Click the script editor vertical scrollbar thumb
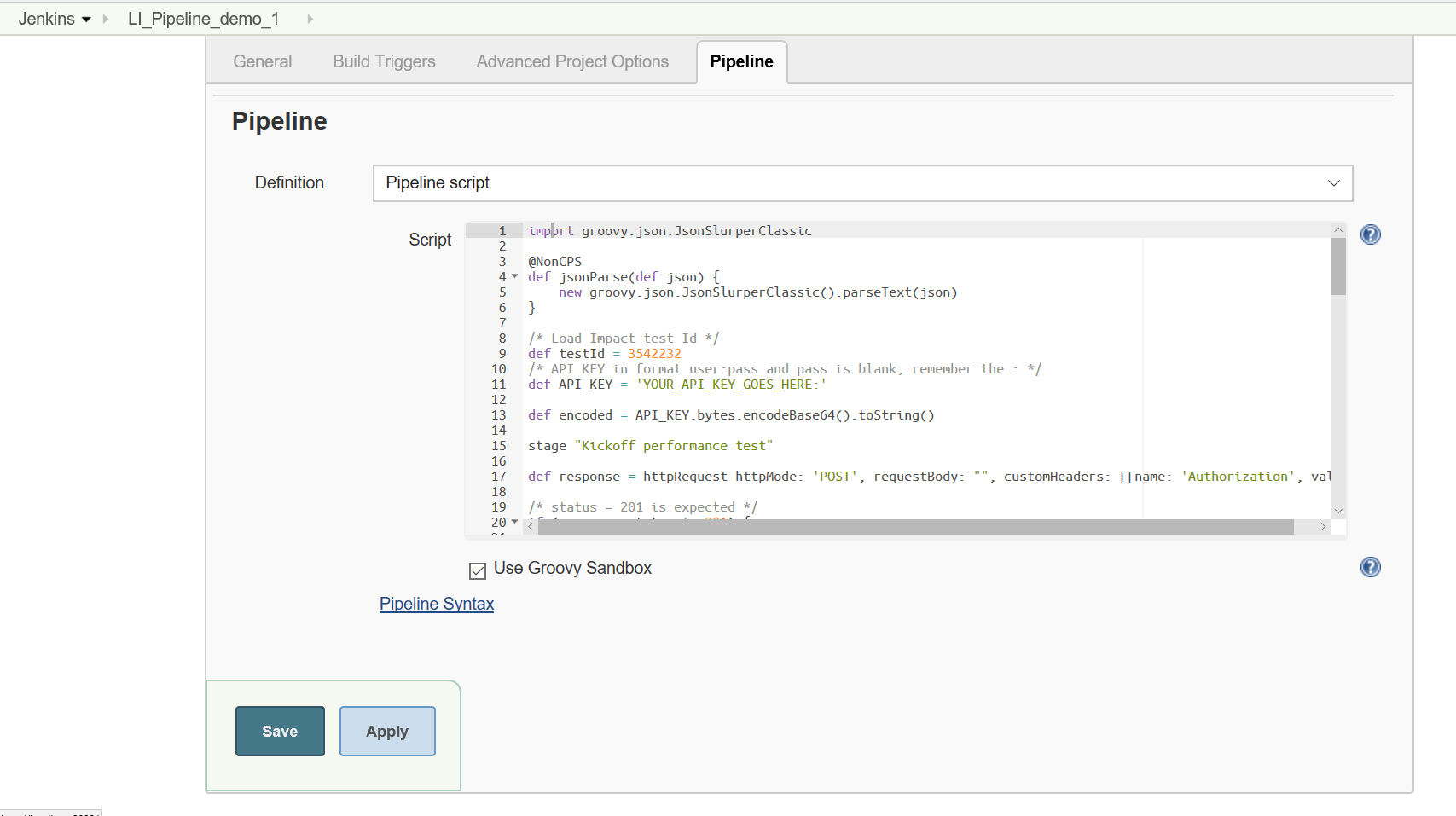 1337,266
